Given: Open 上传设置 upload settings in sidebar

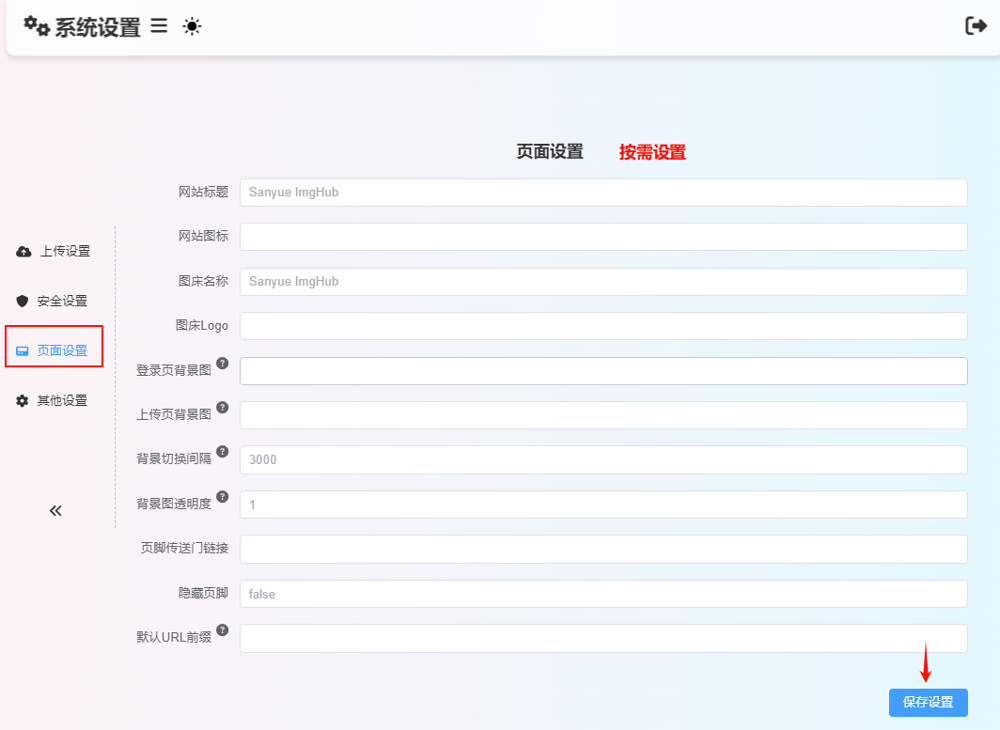Looking at the screenshot, I should [55, 251].
